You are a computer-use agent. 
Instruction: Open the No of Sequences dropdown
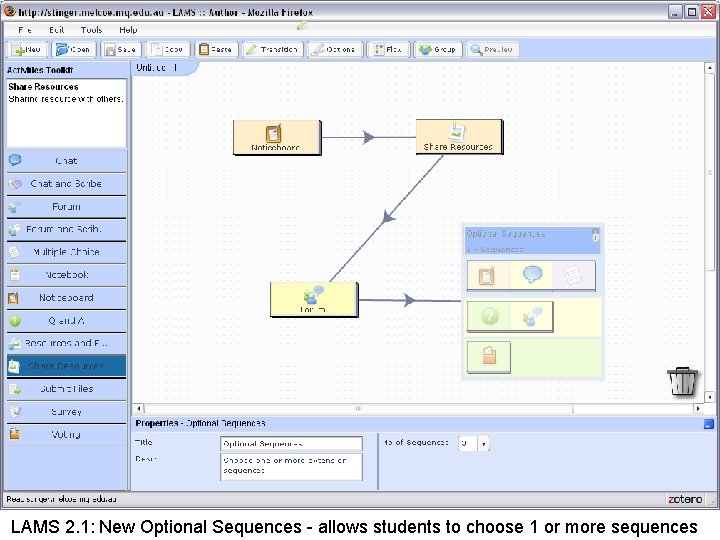click(x=483, y=444)
